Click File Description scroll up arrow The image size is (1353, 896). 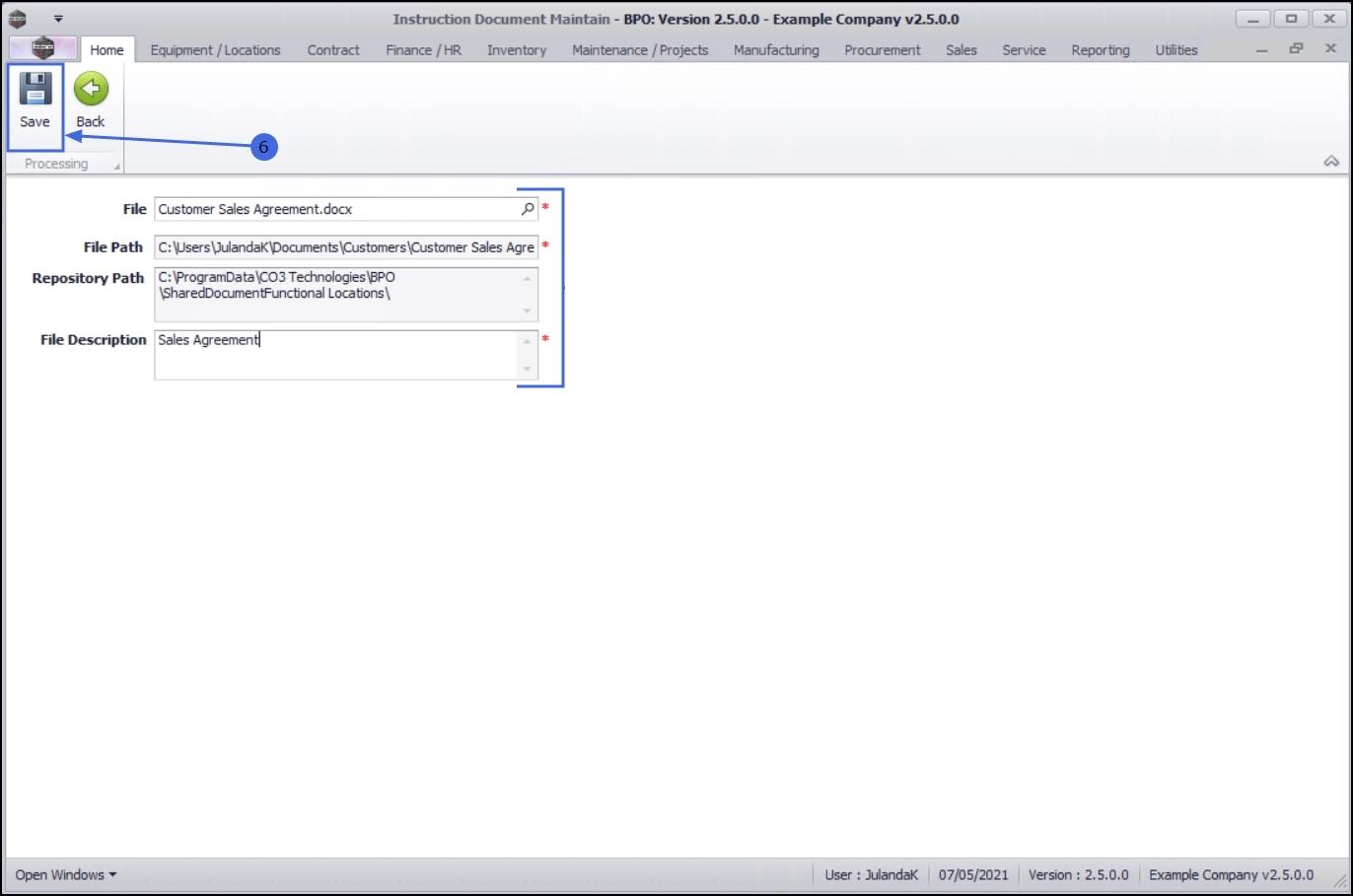tap(528, 341)
